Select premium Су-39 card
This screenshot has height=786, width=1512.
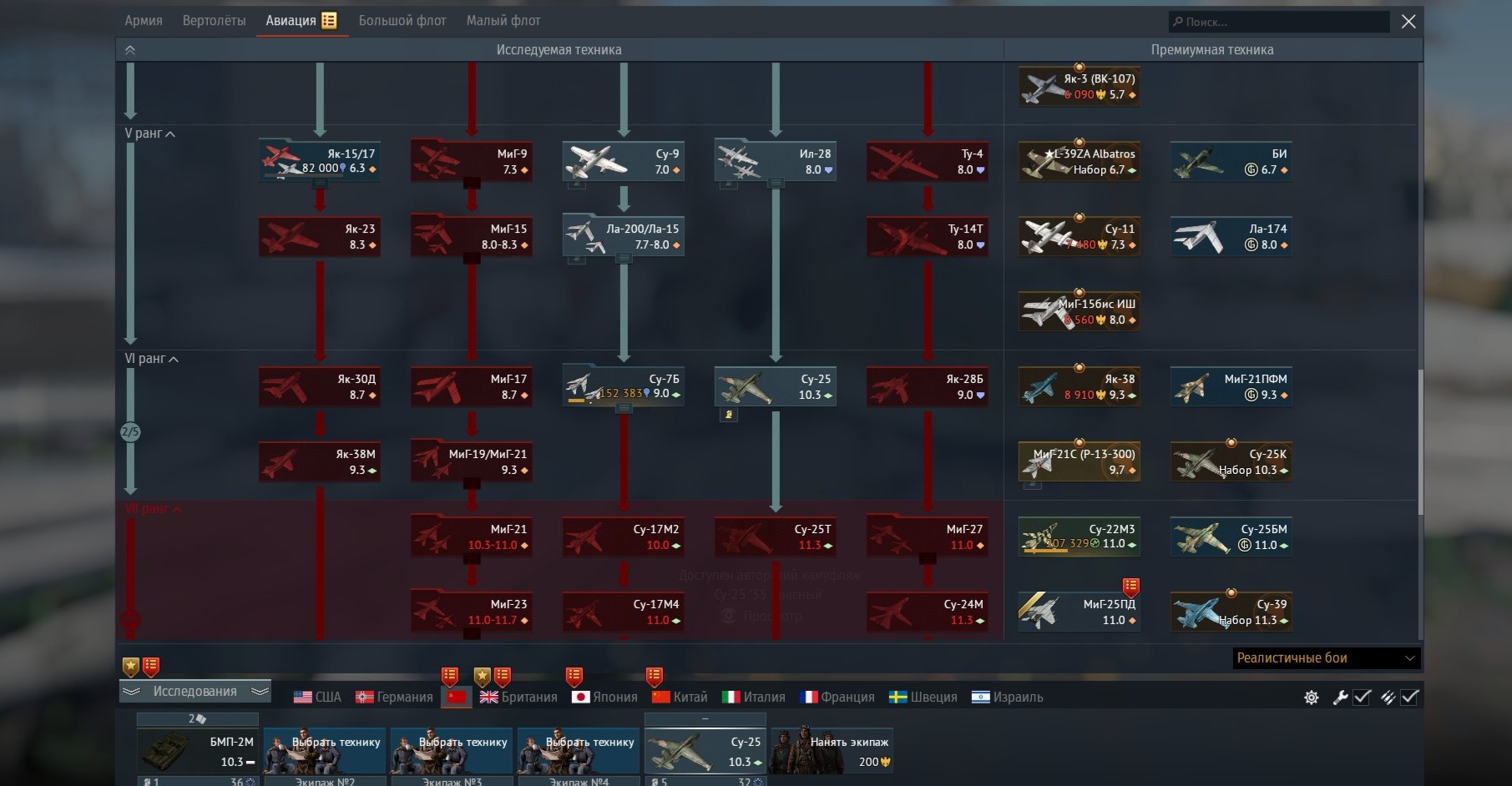[x=1231, y=612]
